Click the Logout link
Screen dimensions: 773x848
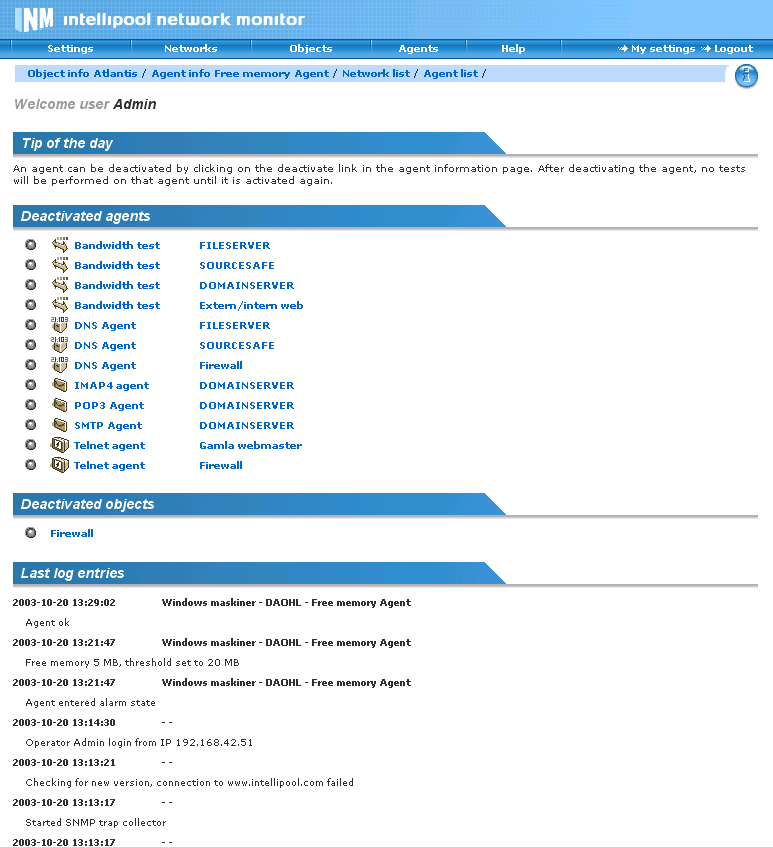(x=733, y=48)
